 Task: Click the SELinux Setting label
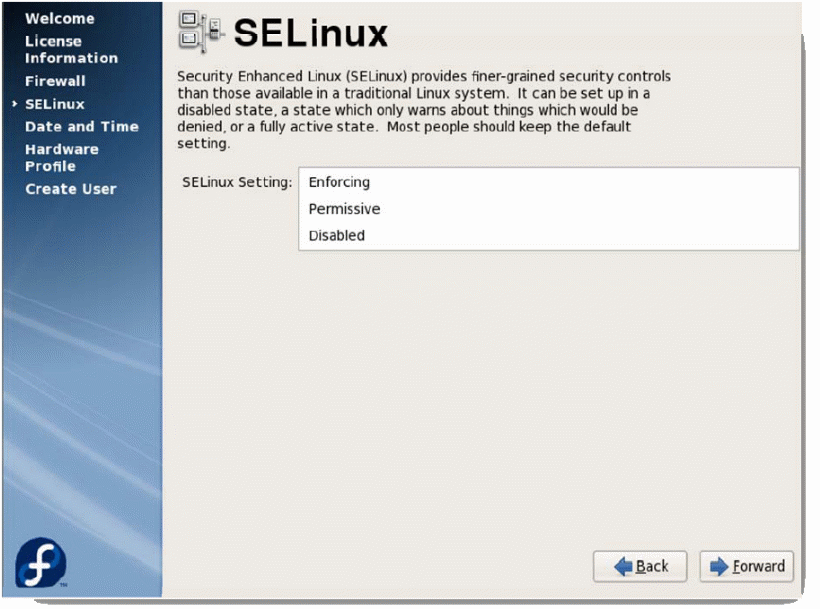pyautogui.click(x=236, y=183)
